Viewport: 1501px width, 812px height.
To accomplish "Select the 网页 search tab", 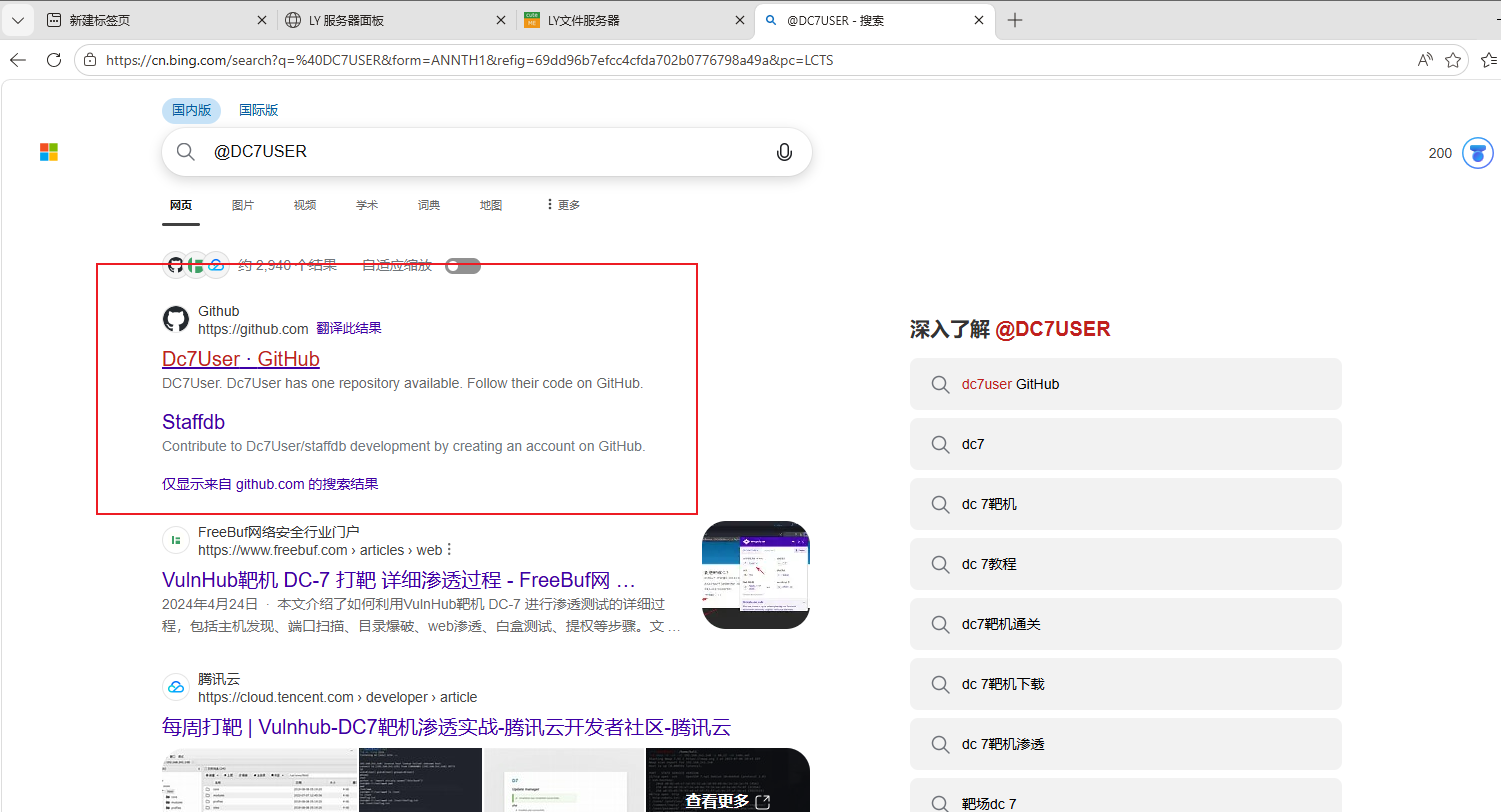I will 181,205.
